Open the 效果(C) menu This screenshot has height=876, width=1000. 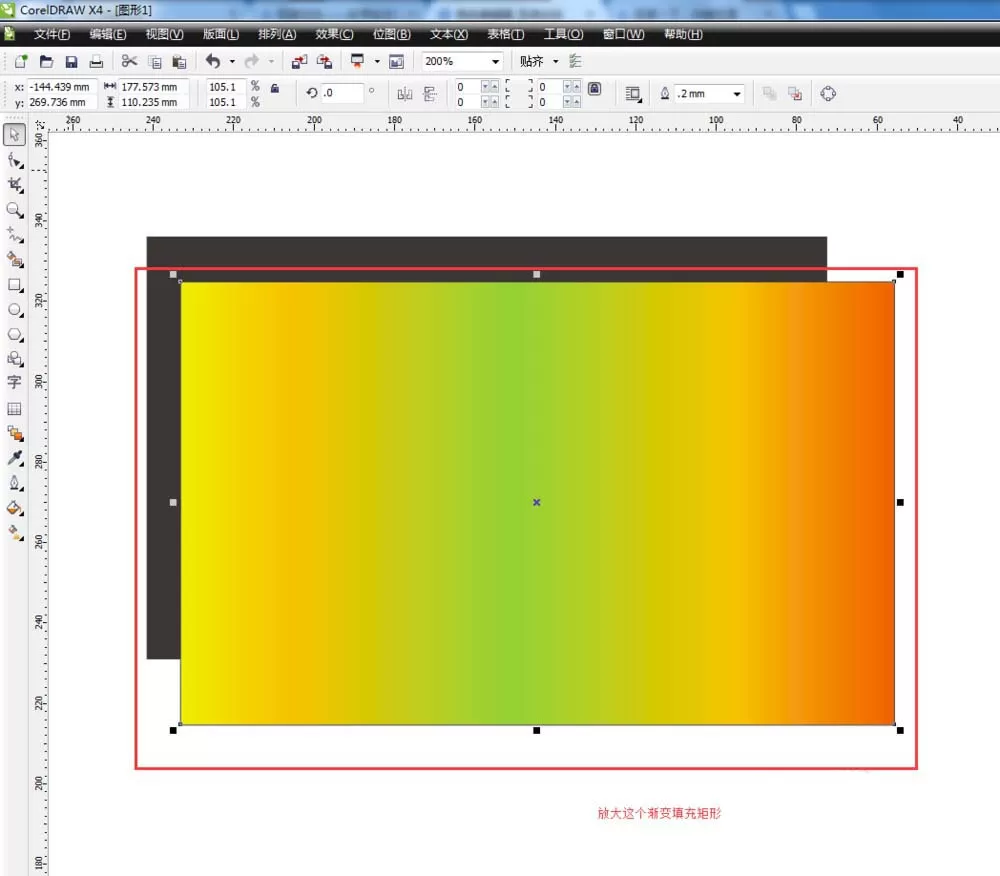pos(334,34)
